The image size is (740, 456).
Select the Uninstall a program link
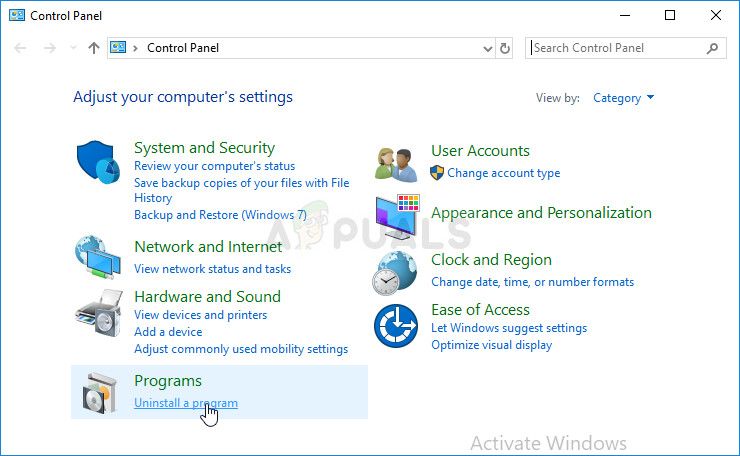pyautogui.click(x=186, y=403)
